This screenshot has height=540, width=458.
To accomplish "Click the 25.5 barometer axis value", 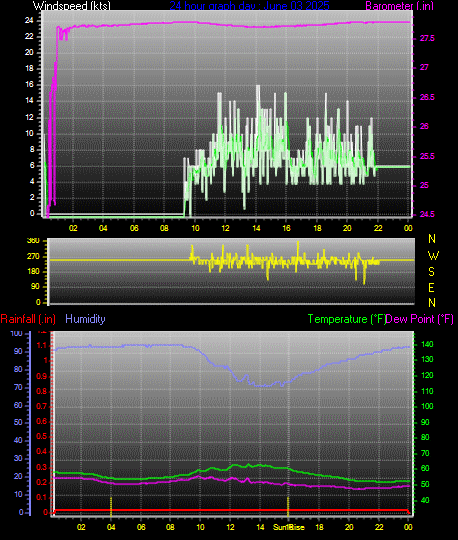I will 427,156.
